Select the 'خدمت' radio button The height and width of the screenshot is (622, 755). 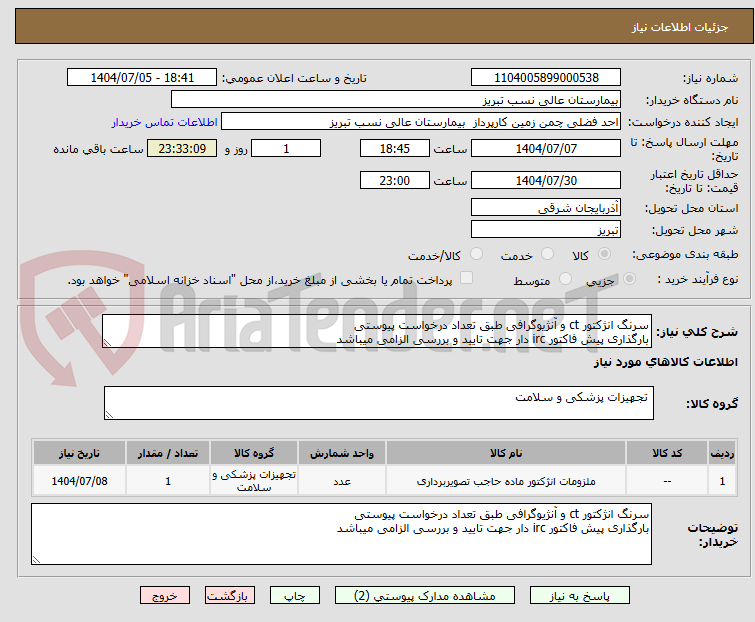pyautogui.click(x=547, y=254)
